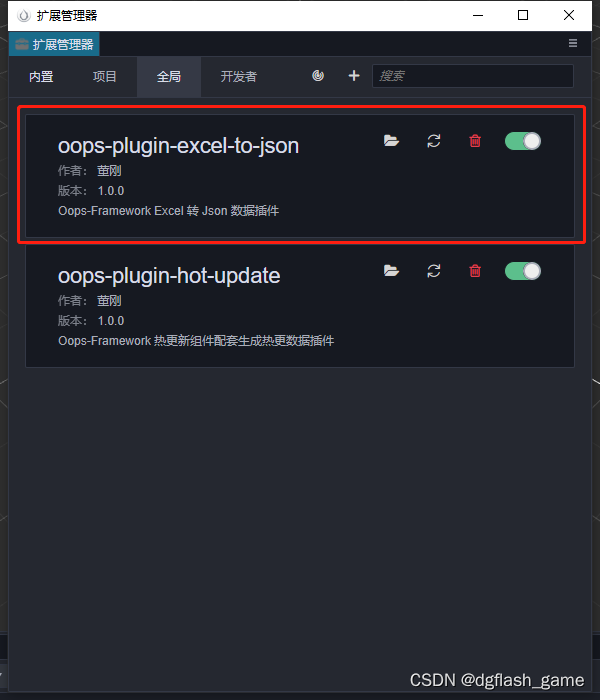This screenshot has height=700, width=600.
Task: Open folder of oops-plugin-hot-update extension
Action: click(x=391, y=271)
